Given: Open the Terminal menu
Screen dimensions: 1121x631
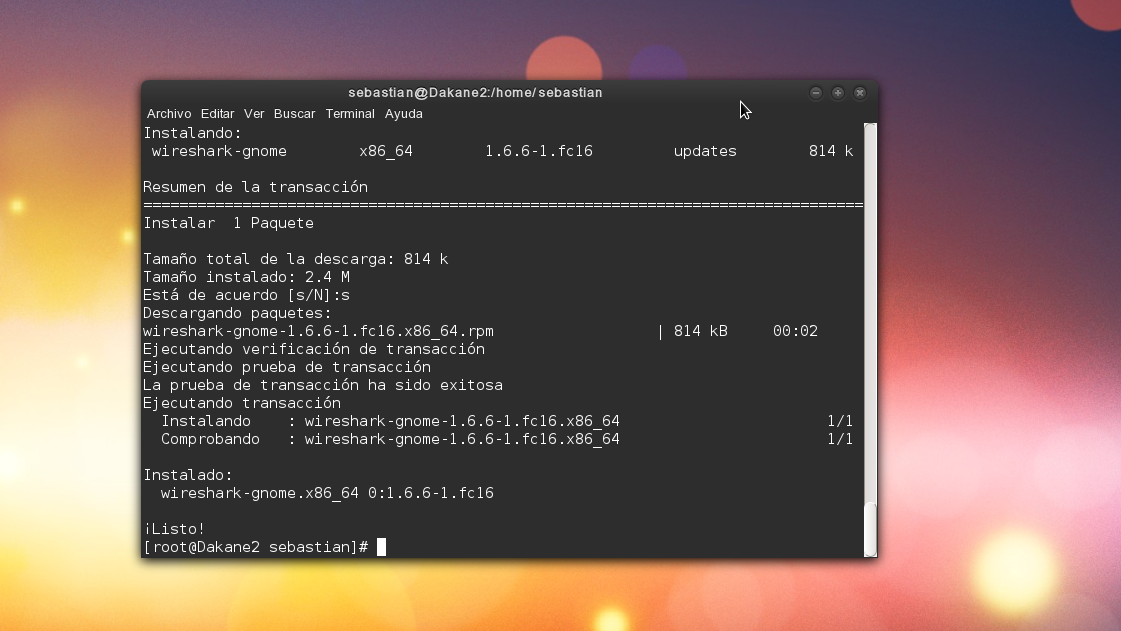Looking at the screenshot, I should pos(350,114).
